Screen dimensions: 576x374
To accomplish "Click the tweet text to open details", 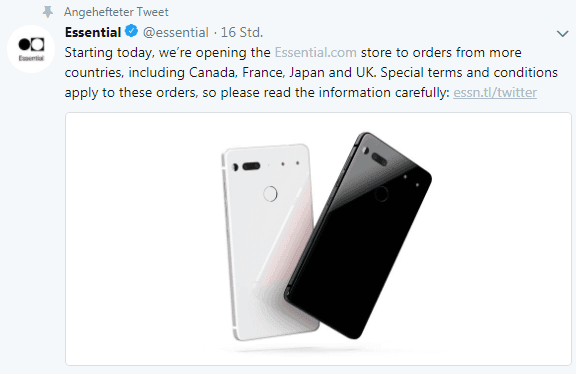I will tap(311, 72).
